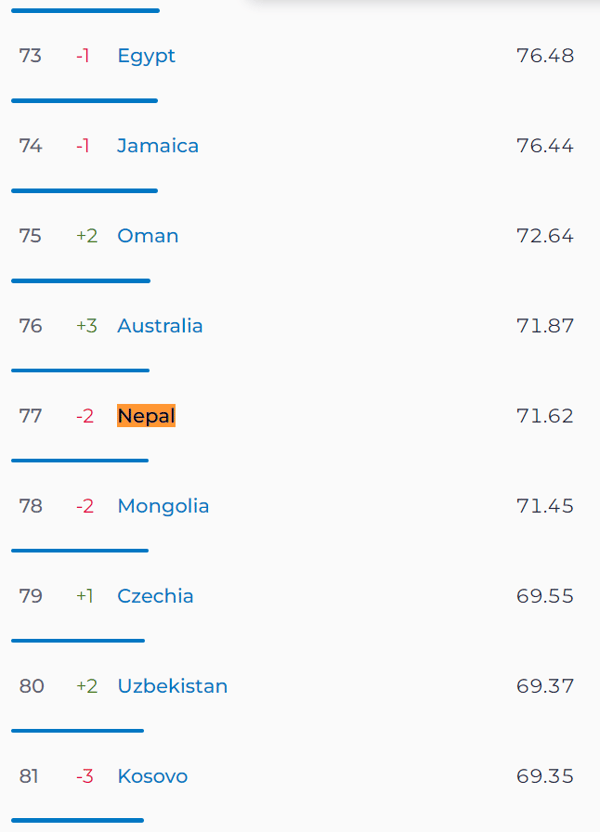Image resolution: width=600 pixels, height=832 pixels.
Task: Click the blue score bar under Uzbekistan
Action: tap(77, 731)
